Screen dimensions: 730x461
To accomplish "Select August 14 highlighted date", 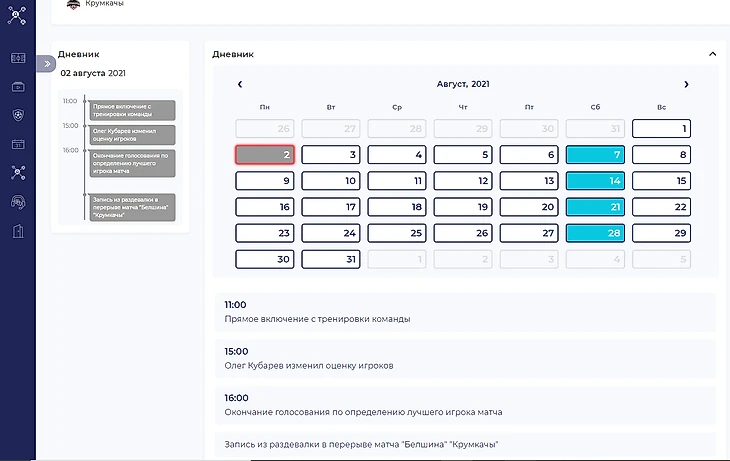I will click(x=595, y=181).
